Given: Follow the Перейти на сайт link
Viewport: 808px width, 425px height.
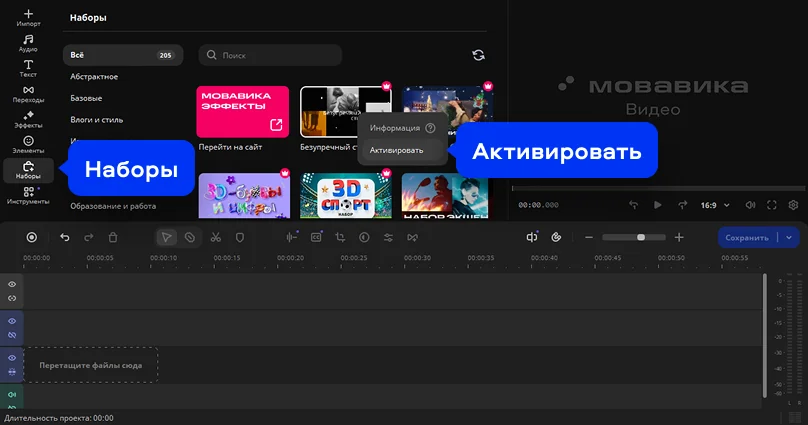Looking at the screenshot, I should click(x=230, y=147).
